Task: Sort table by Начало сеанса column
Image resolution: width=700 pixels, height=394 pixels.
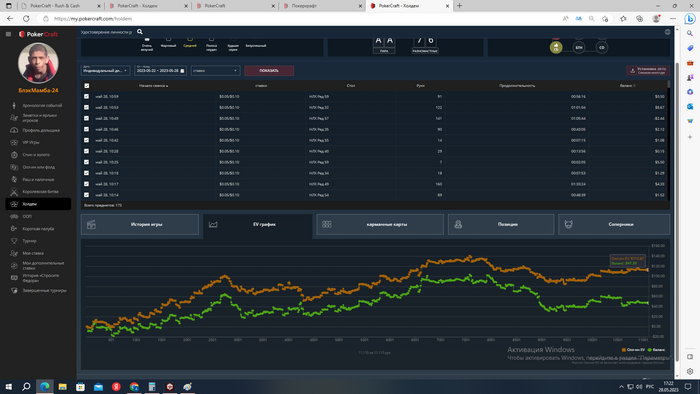Action: click(154, 86)
